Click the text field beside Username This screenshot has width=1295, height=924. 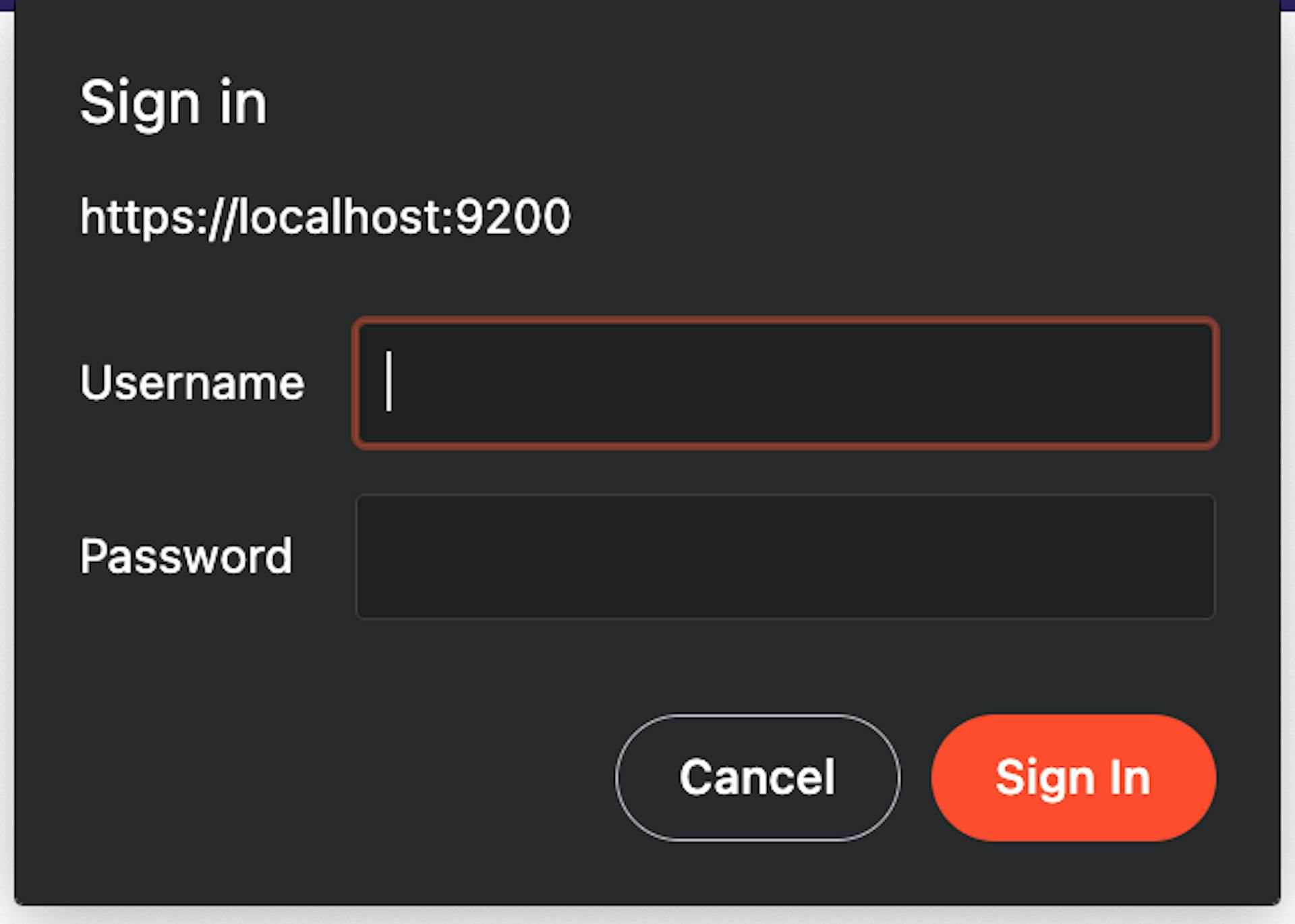[x=785, y=383]
